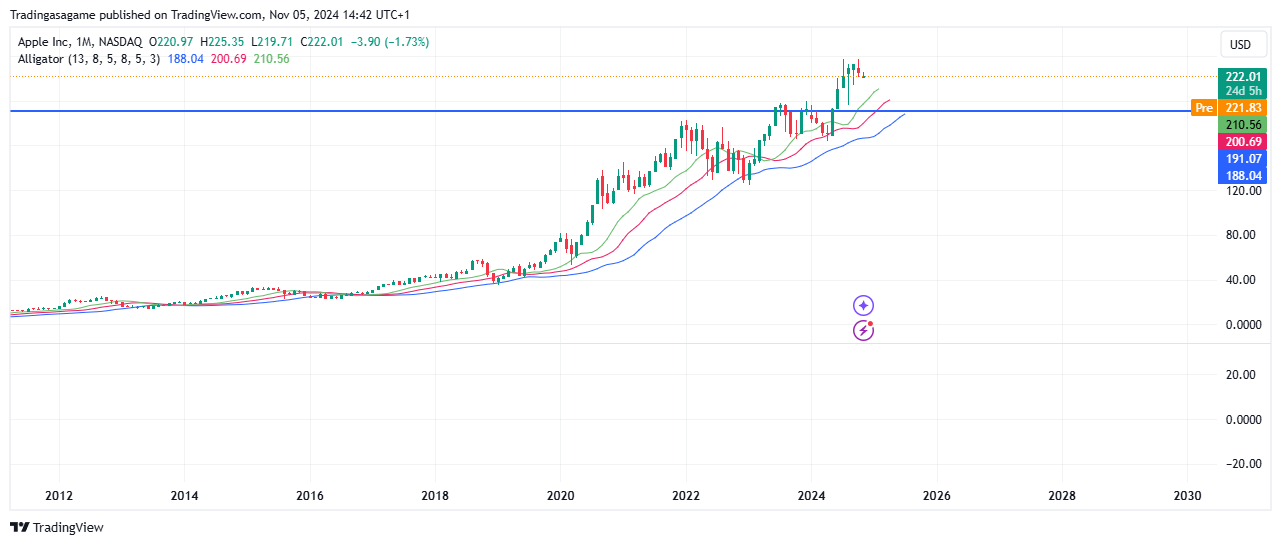Viewport: 1281px width, 545px height.
Task: Click the orange Pre market label
Action: pyautogui.click(x=1203, y=108)
